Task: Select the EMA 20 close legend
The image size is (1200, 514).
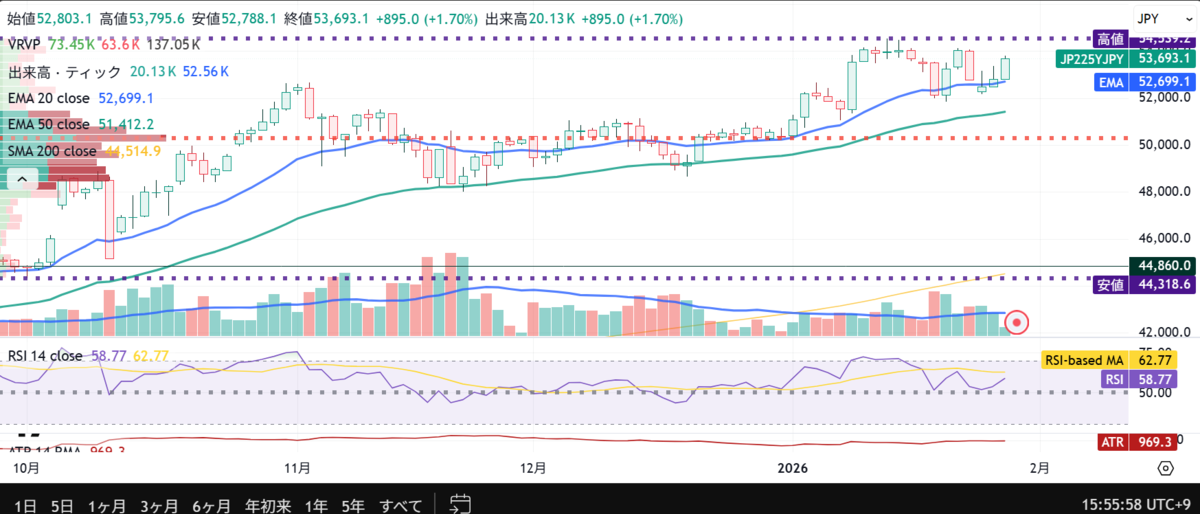Action: (x=49, y=98)
